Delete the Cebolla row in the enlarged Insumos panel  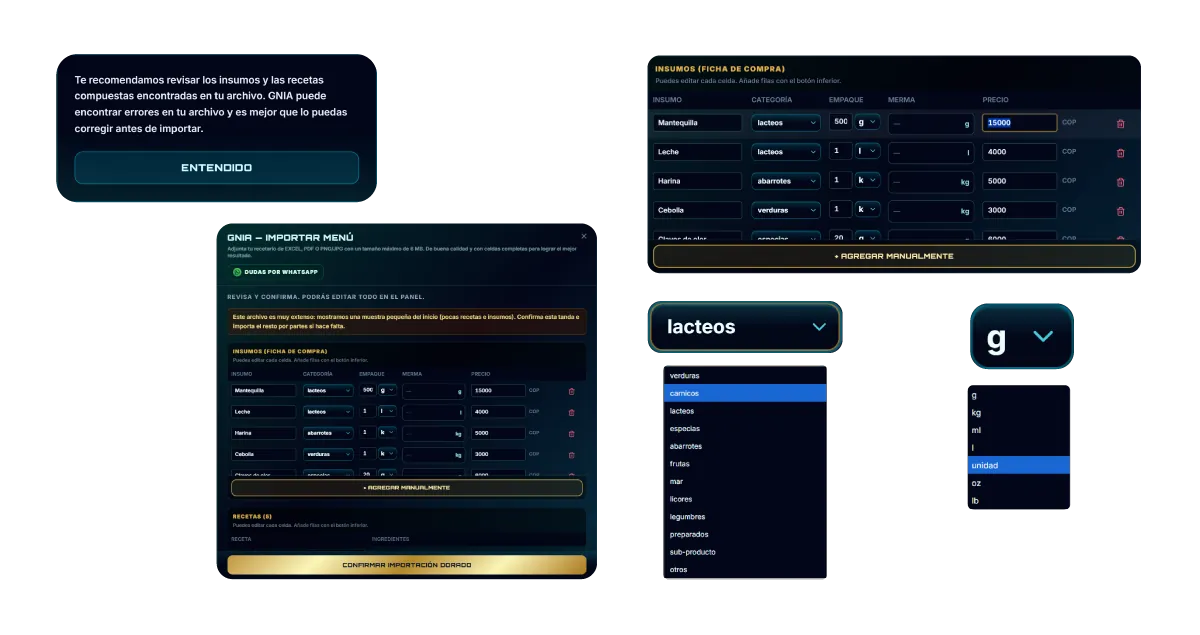[x=1120, y=211]
